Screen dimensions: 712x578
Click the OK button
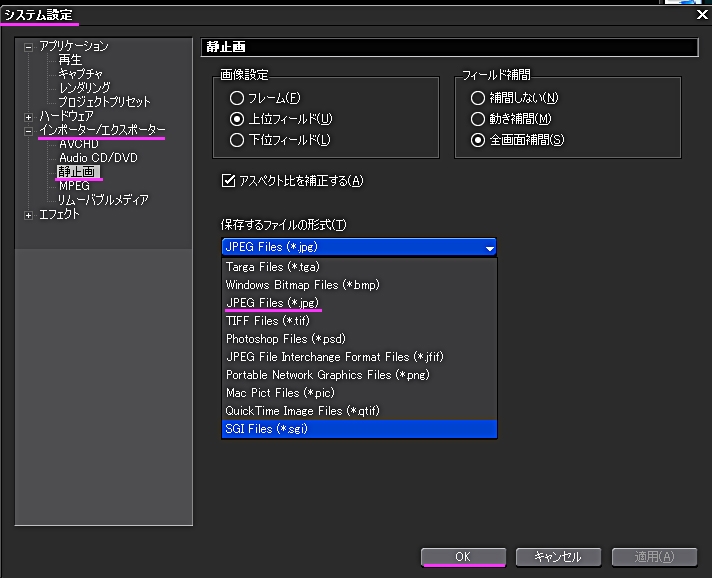462,556
